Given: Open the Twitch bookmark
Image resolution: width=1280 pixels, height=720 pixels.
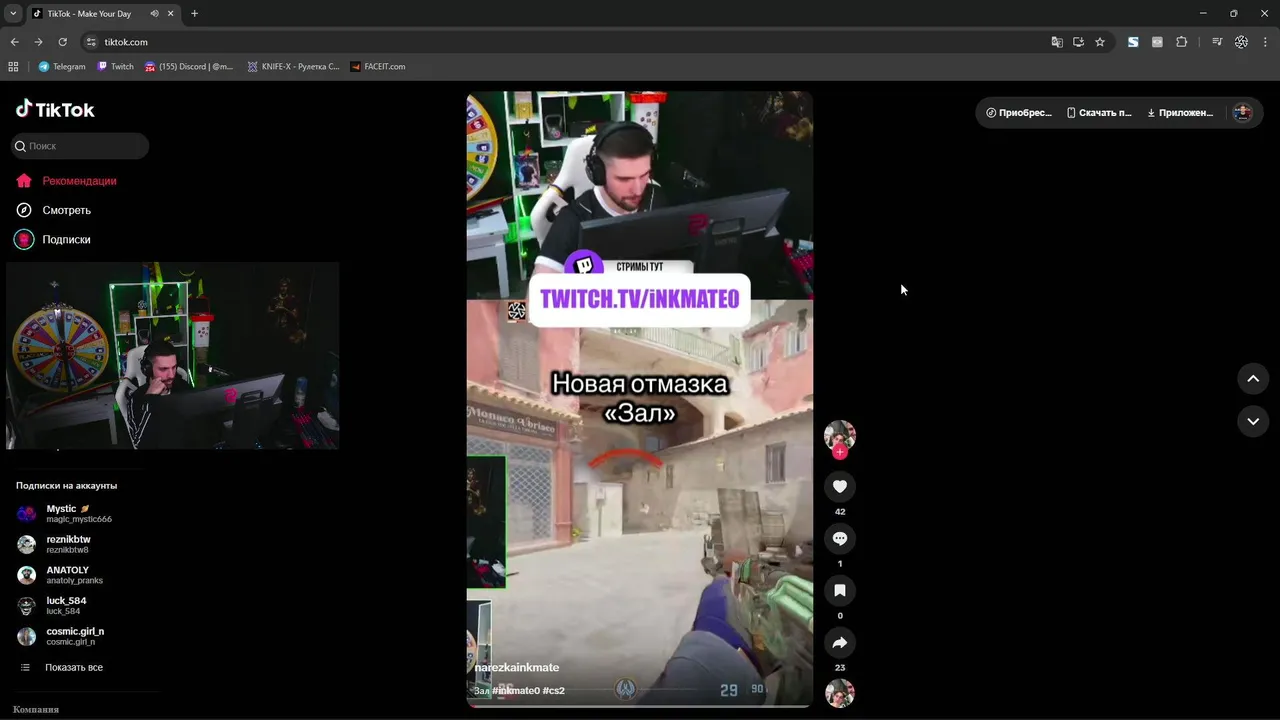Looking at the screenshot, I should tap(116, 67).
